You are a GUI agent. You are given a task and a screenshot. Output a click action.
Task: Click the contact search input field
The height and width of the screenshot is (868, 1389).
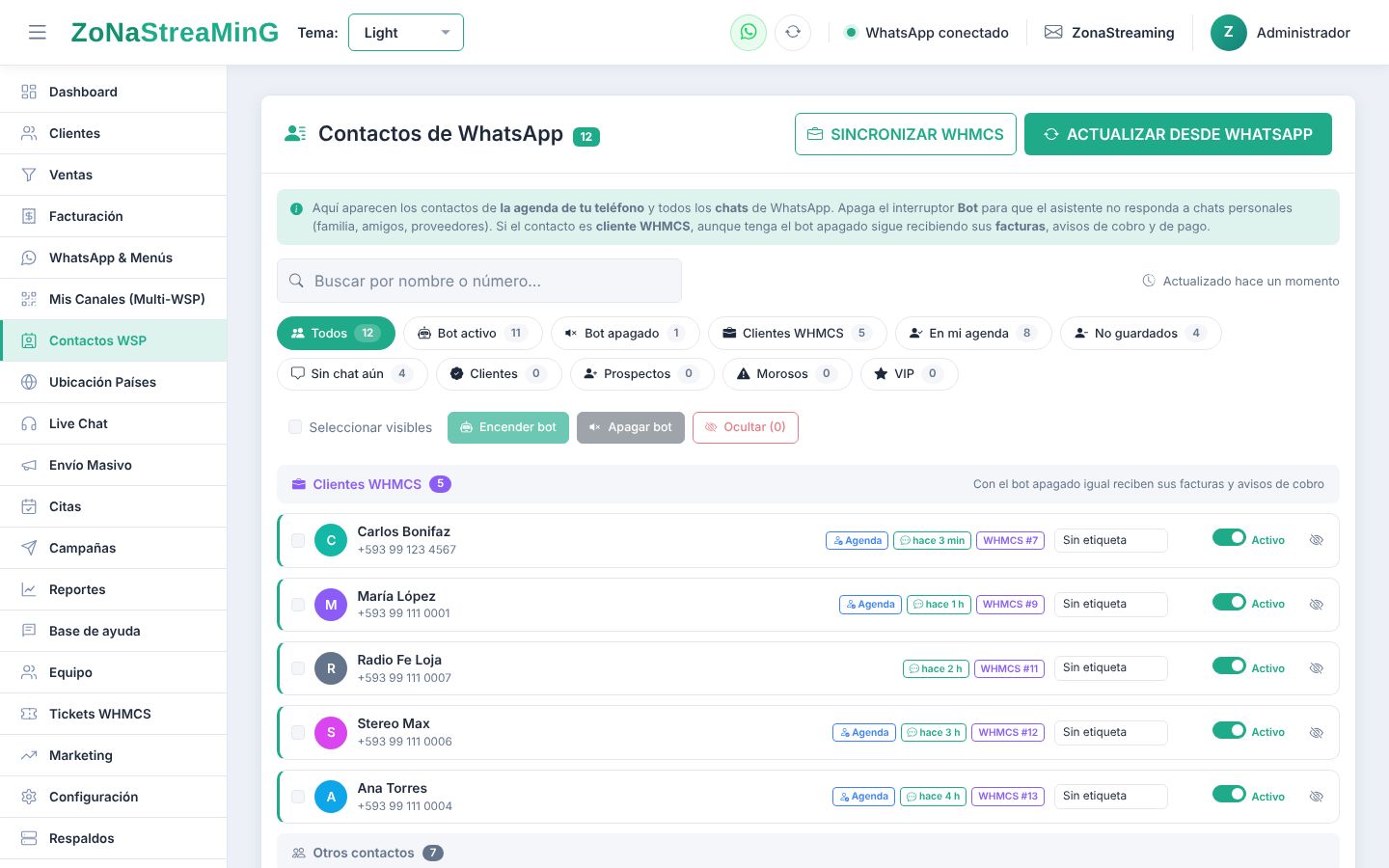pyautogui.click(x=479, y=281)
